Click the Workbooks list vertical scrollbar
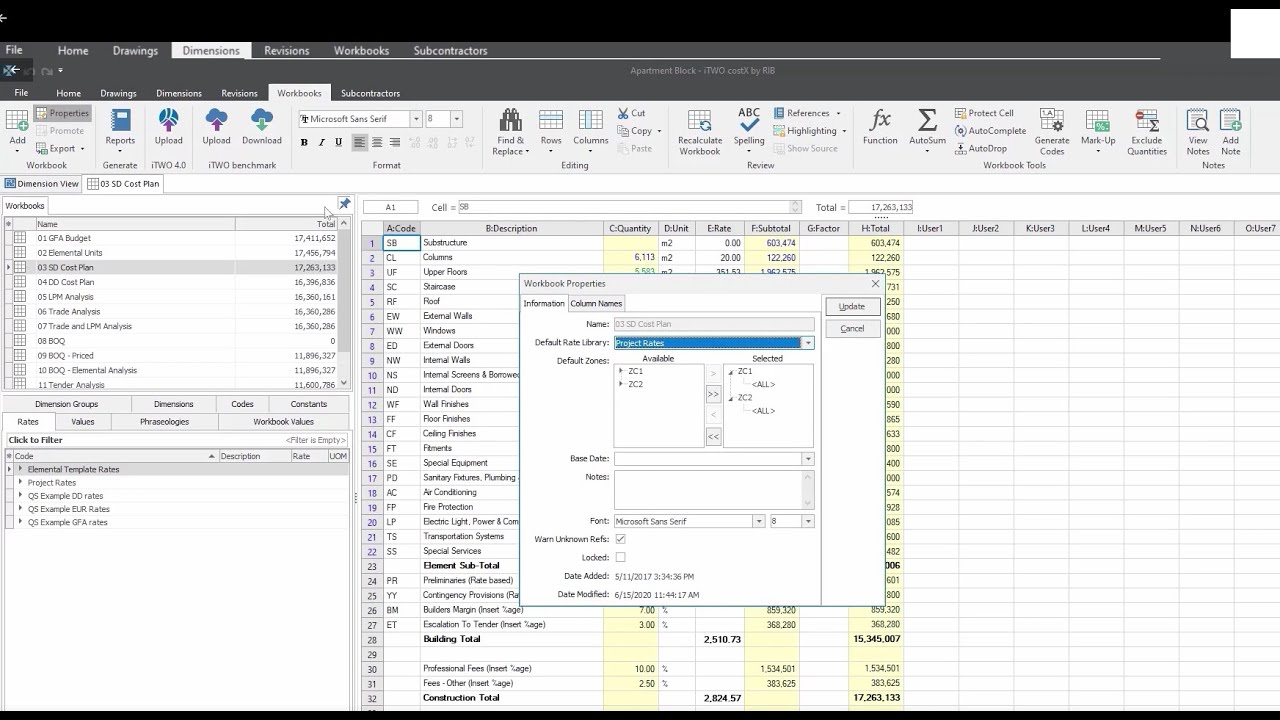Screen dimensions: 1280x720 pos(345,303)
